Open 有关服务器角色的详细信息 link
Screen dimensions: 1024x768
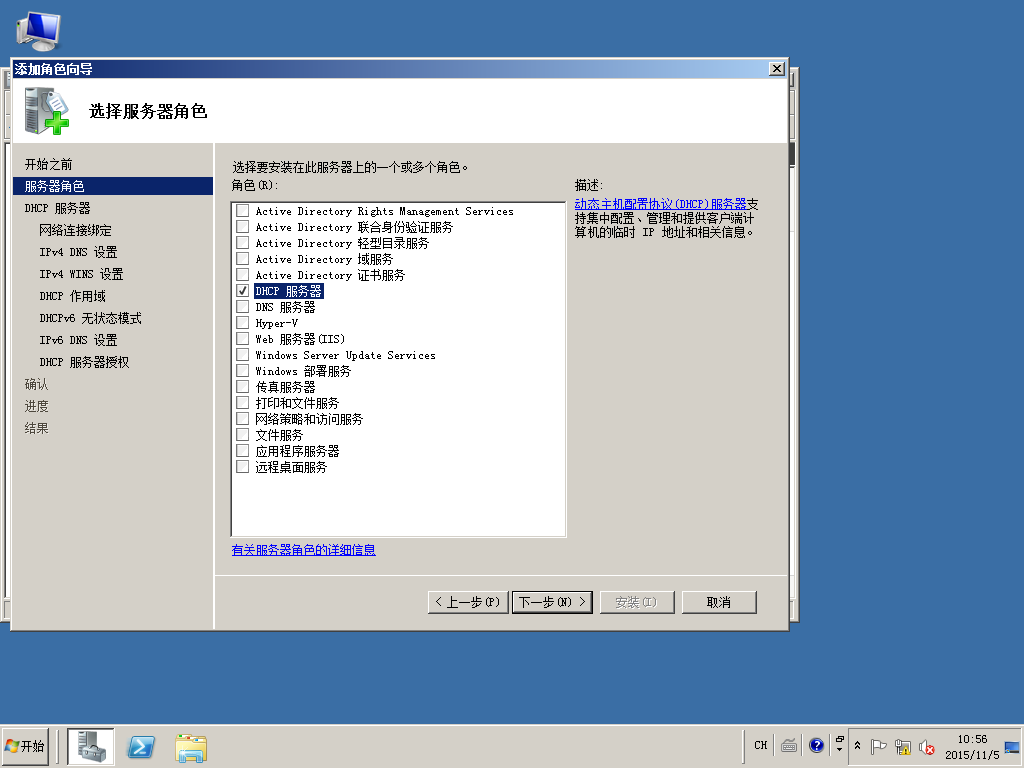(304, 550)
